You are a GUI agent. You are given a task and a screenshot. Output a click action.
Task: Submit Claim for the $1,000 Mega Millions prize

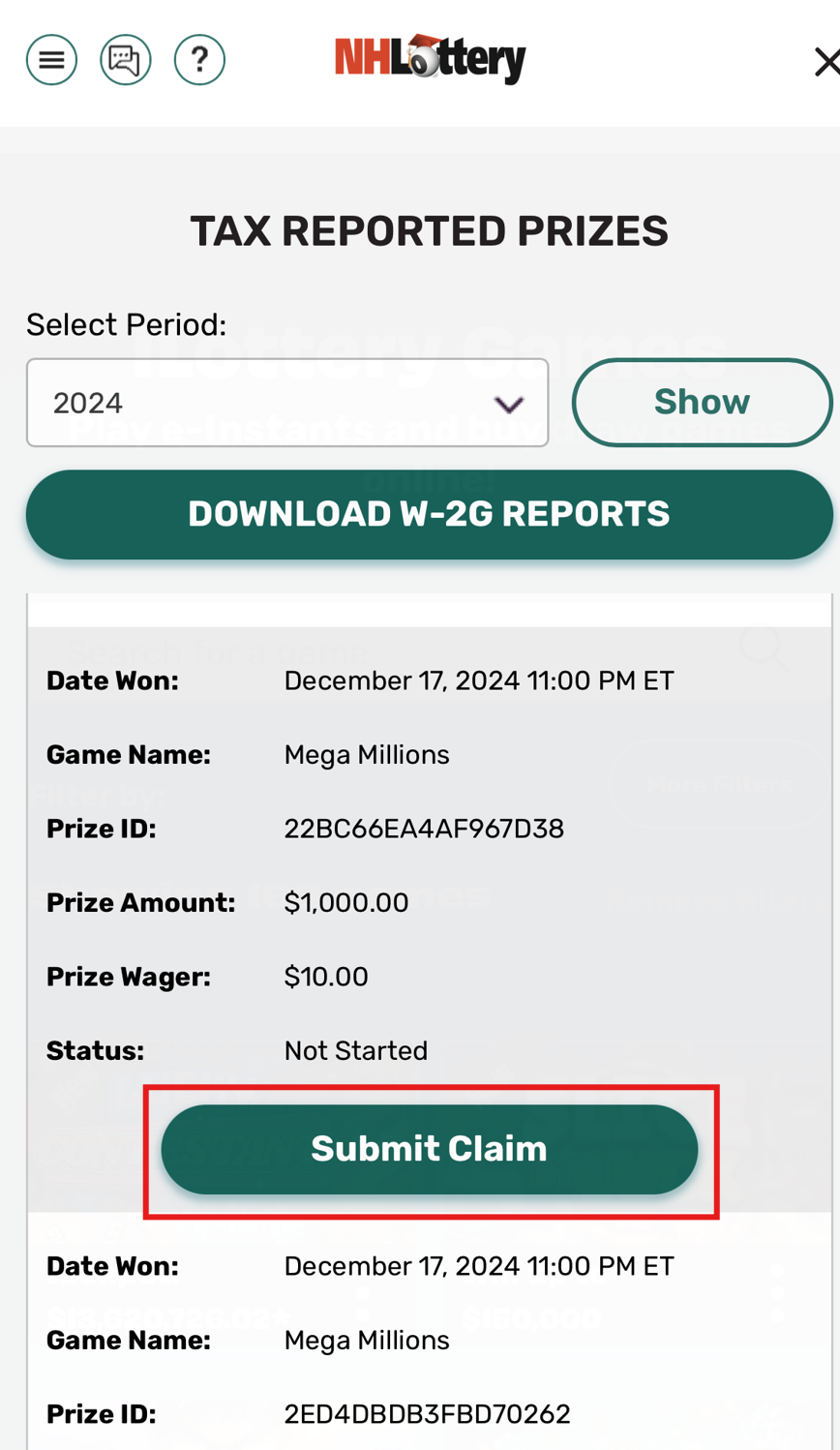(430, 1149)
